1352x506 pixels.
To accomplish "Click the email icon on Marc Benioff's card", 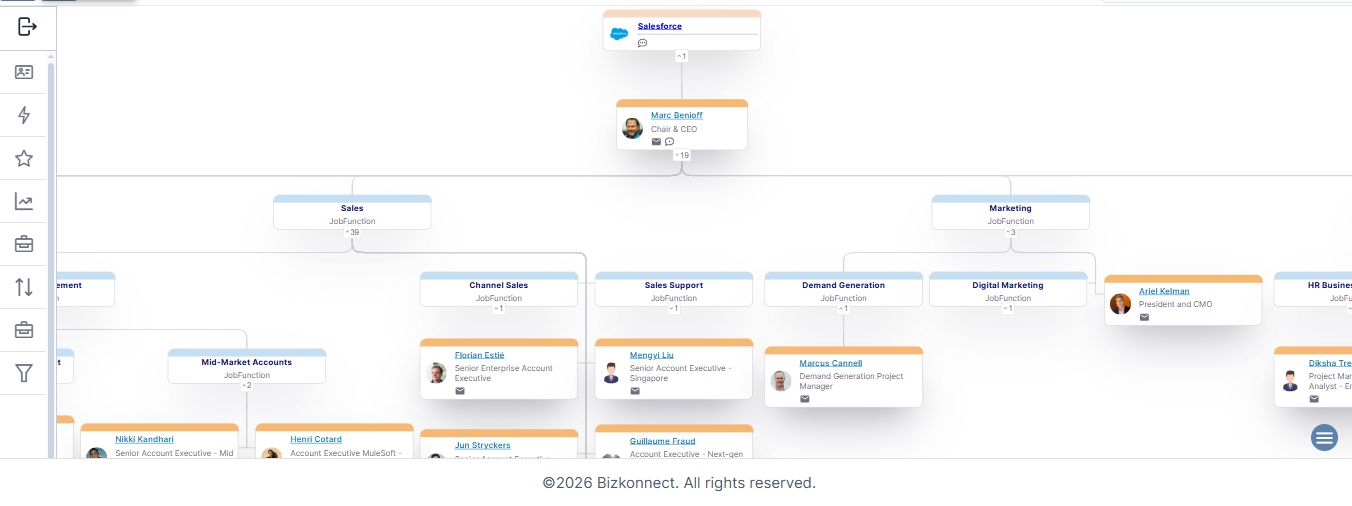I will (x=656, y=142).
